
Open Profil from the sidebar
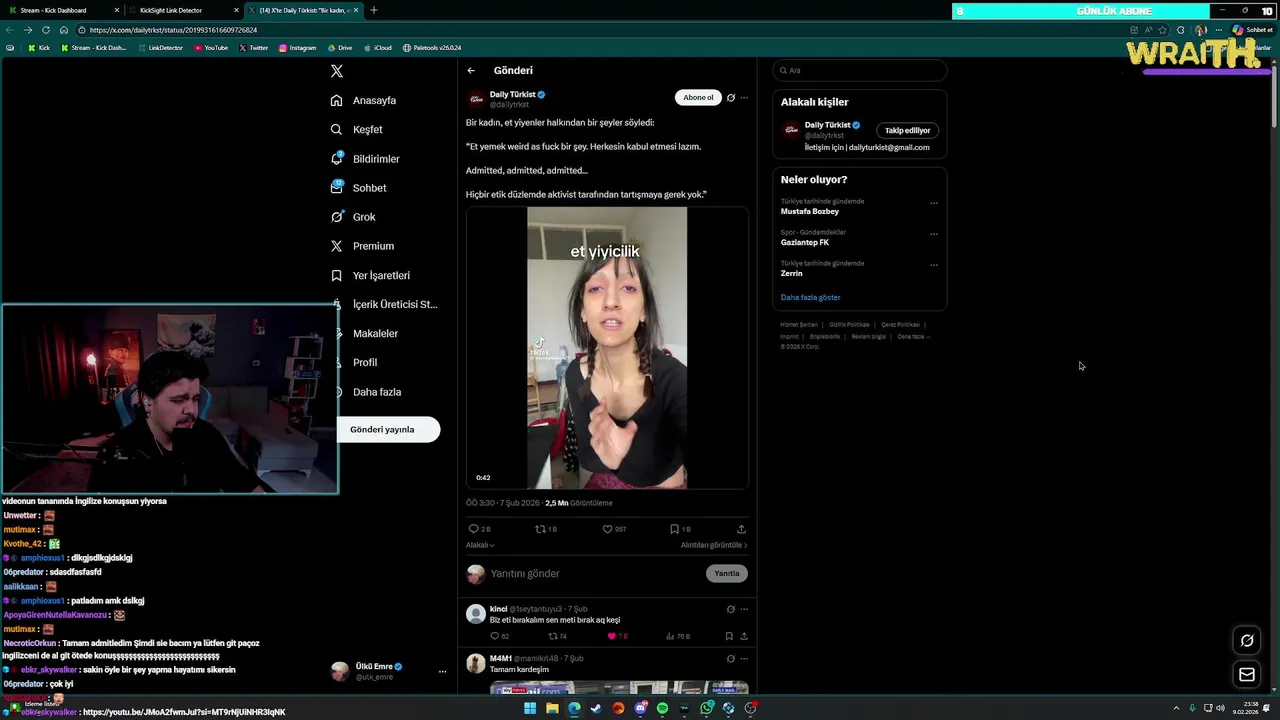354,362
